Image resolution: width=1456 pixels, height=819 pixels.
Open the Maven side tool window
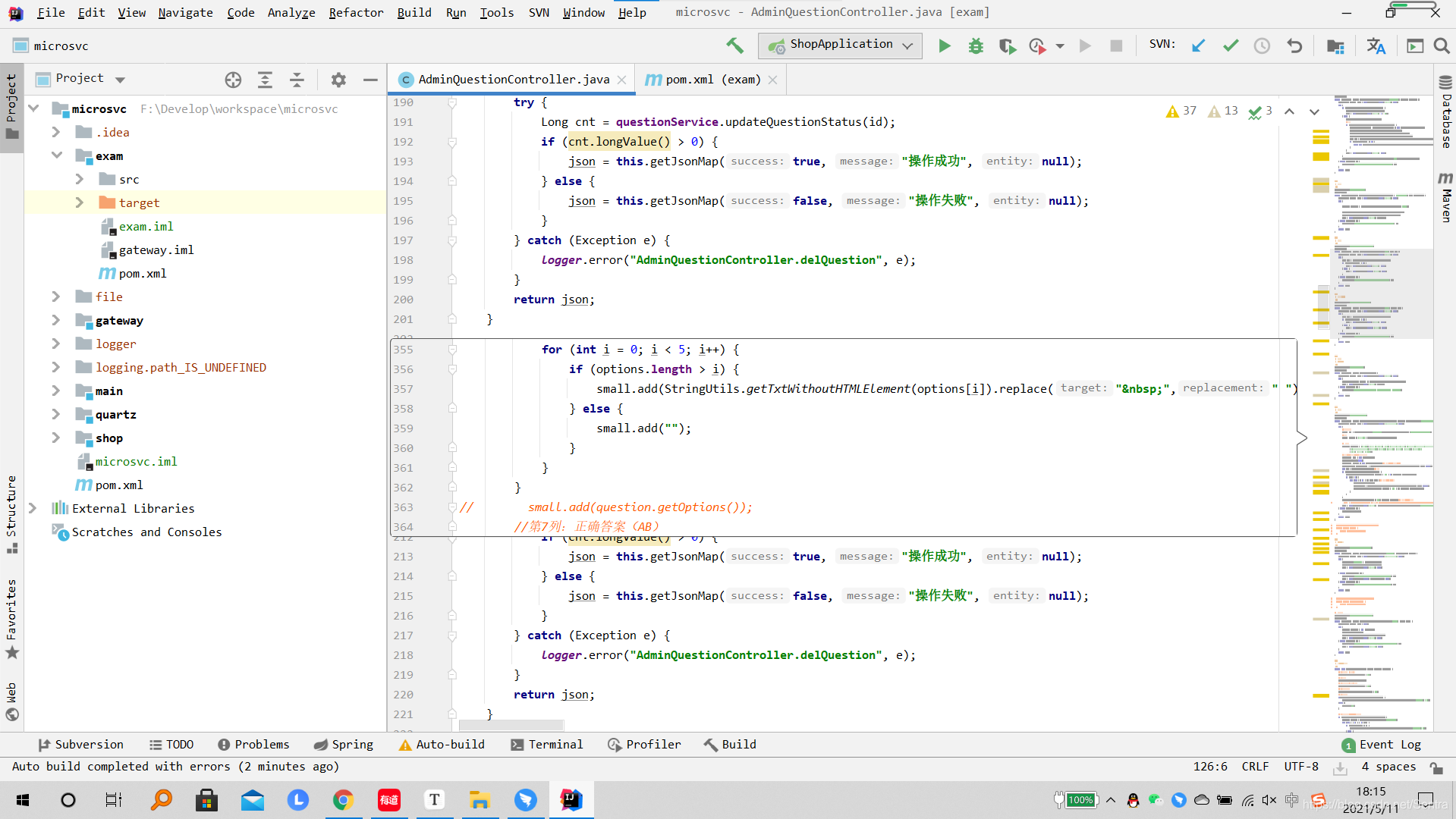1445,197
